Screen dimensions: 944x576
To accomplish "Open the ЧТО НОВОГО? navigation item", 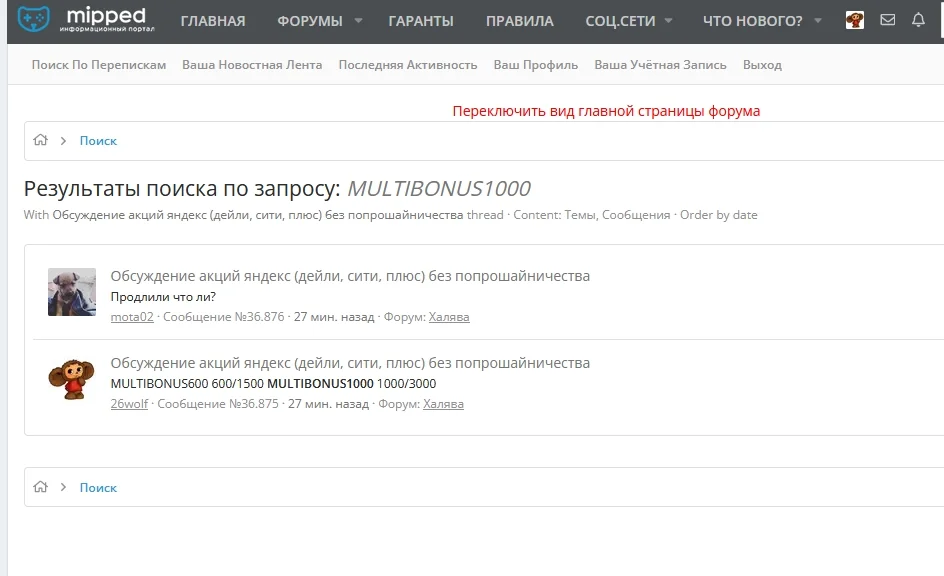I will point(753,21).
